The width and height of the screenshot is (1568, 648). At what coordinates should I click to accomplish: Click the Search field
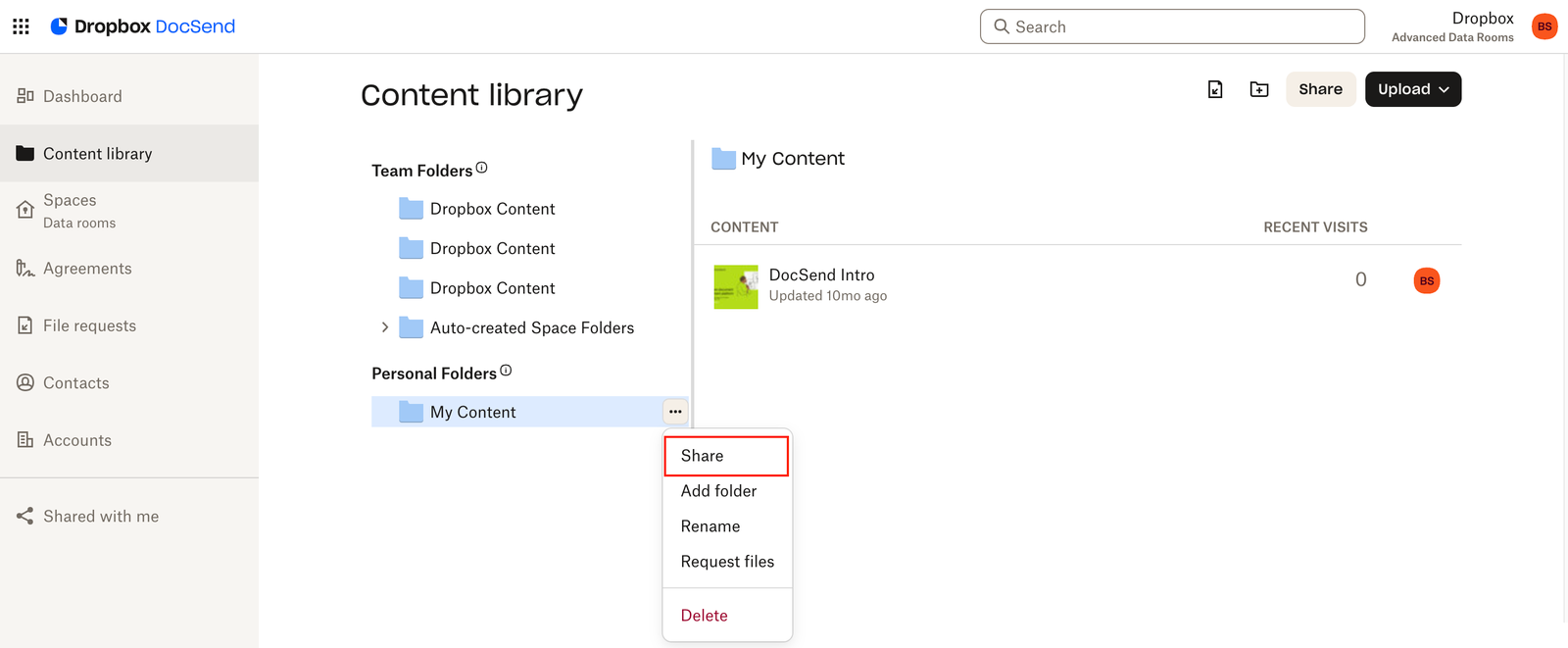1172,26
